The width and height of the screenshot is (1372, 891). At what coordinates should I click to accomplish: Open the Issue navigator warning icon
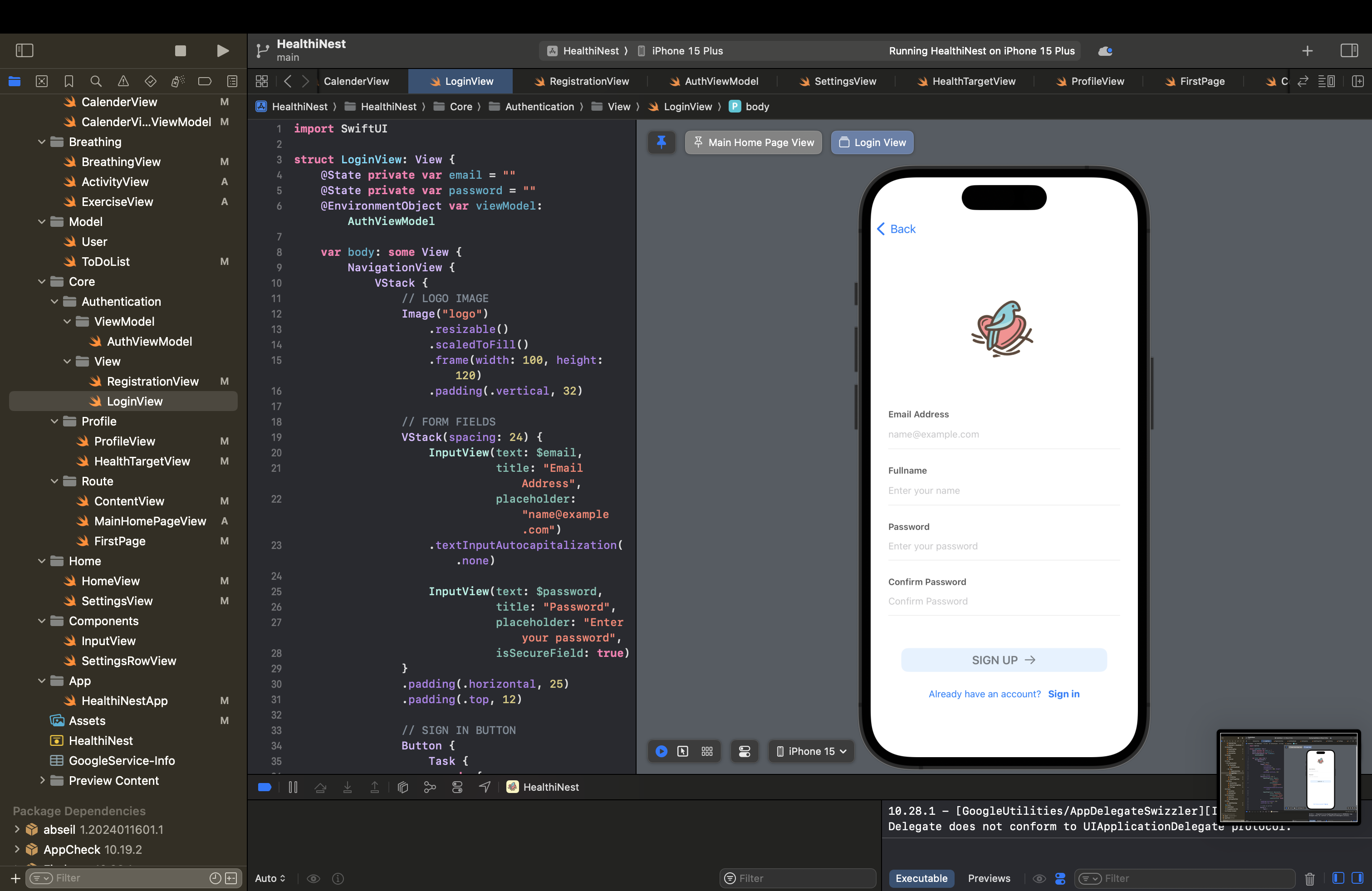[x=123, y=81]
